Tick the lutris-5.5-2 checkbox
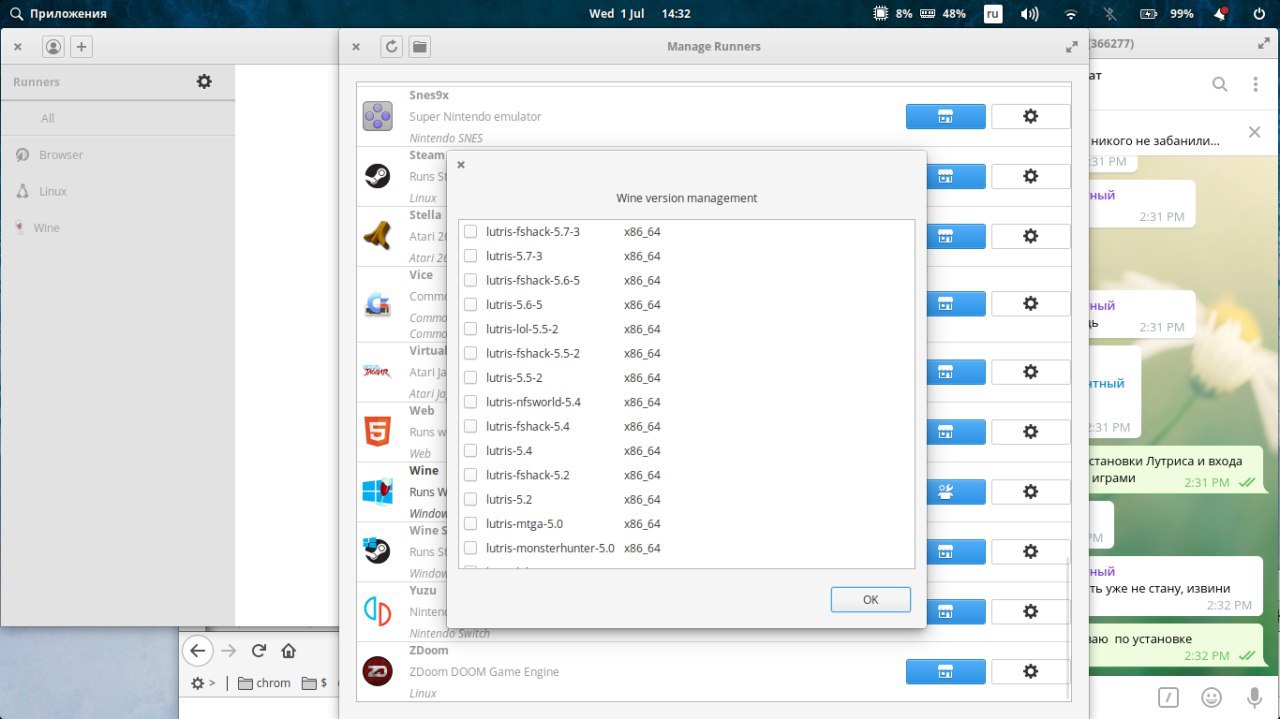Screen dimensions: 1280x719 [x=470, y=378]
